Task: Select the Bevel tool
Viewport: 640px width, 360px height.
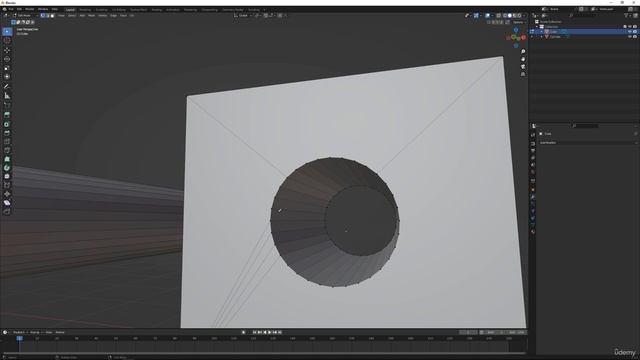Action: 7,133
